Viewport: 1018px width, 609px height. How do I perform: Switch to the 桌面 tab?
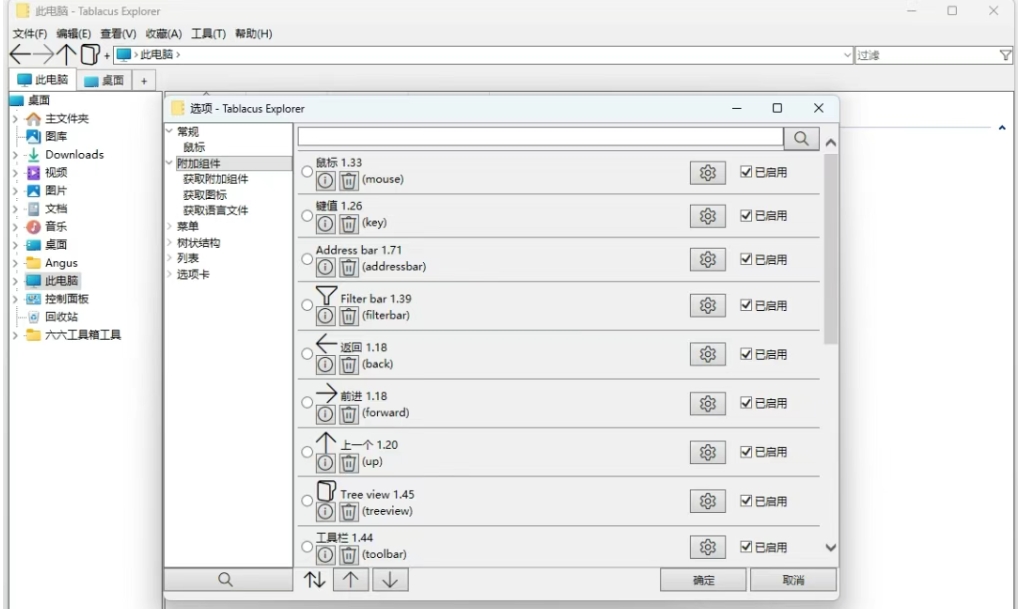[105, 81]
